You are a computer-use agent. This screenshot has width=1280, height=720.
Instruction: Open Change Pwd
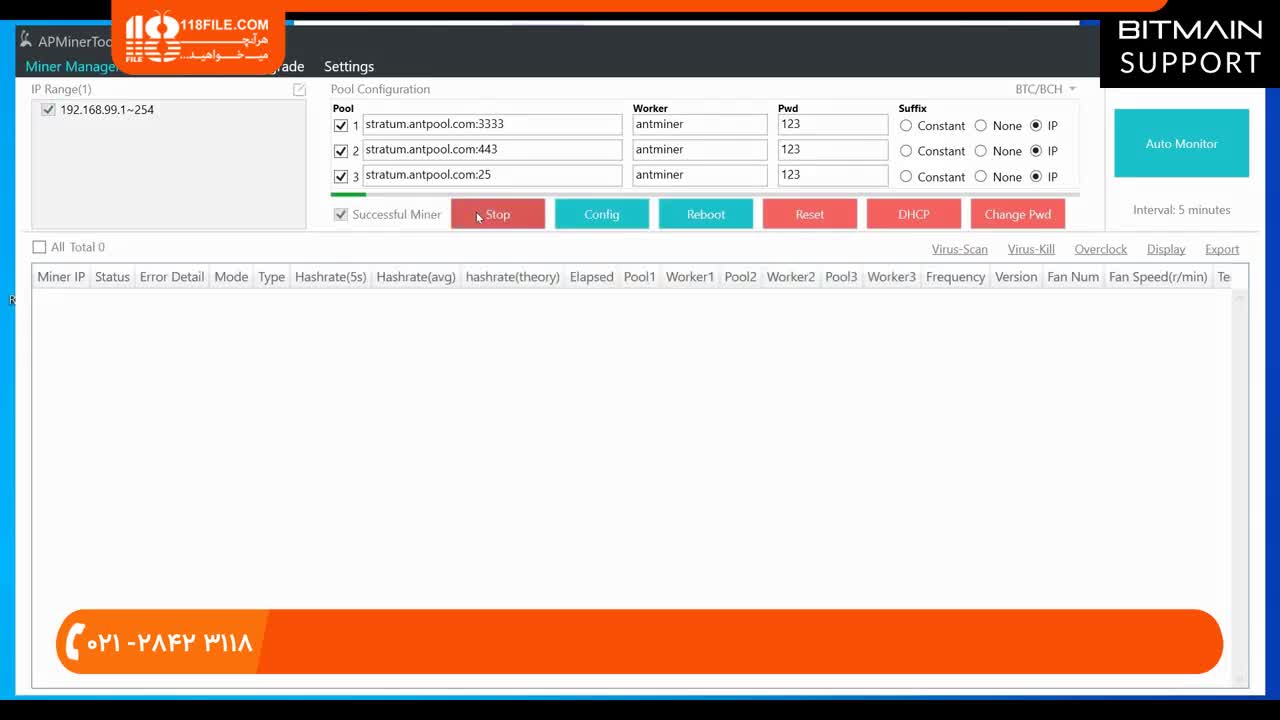1018,214
